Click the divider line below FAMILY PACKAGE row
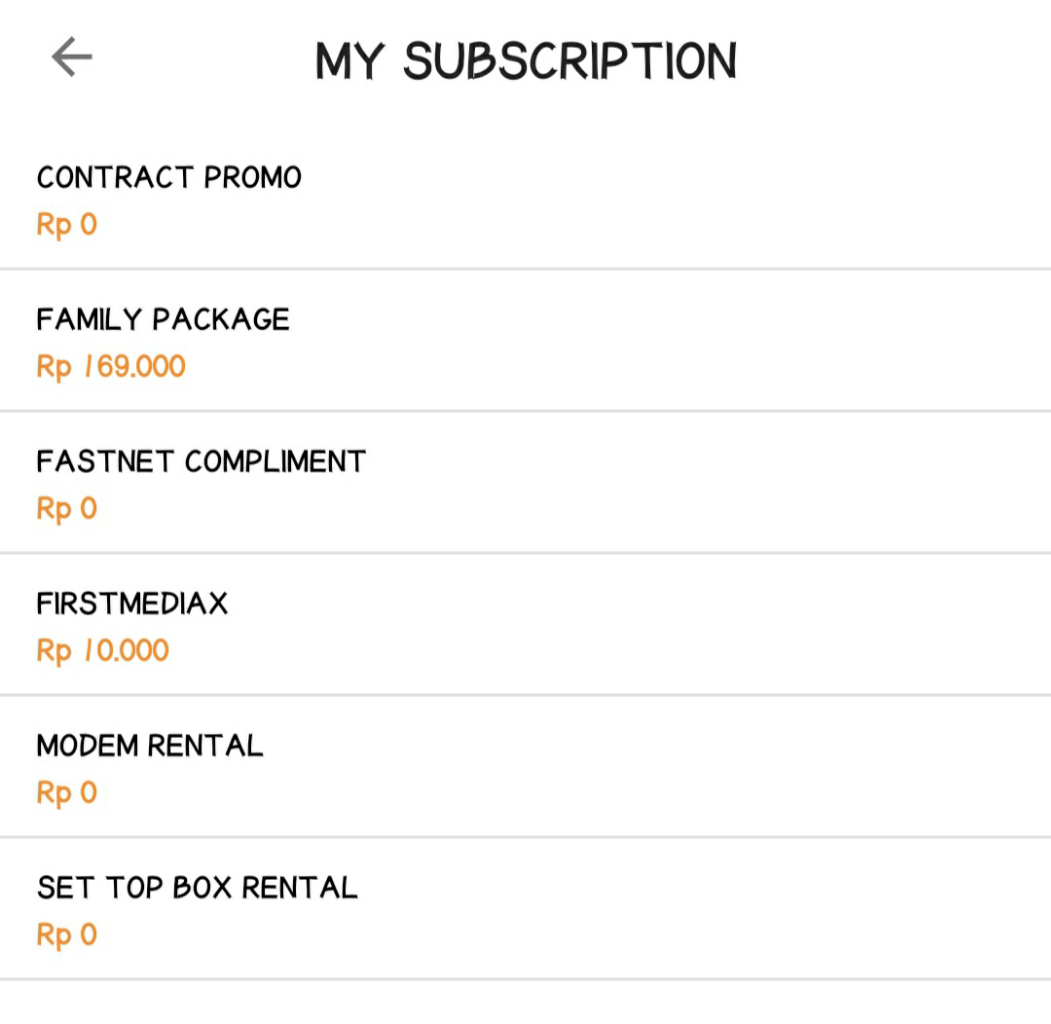This screenshot has width=1051, height=1024. 525,411
